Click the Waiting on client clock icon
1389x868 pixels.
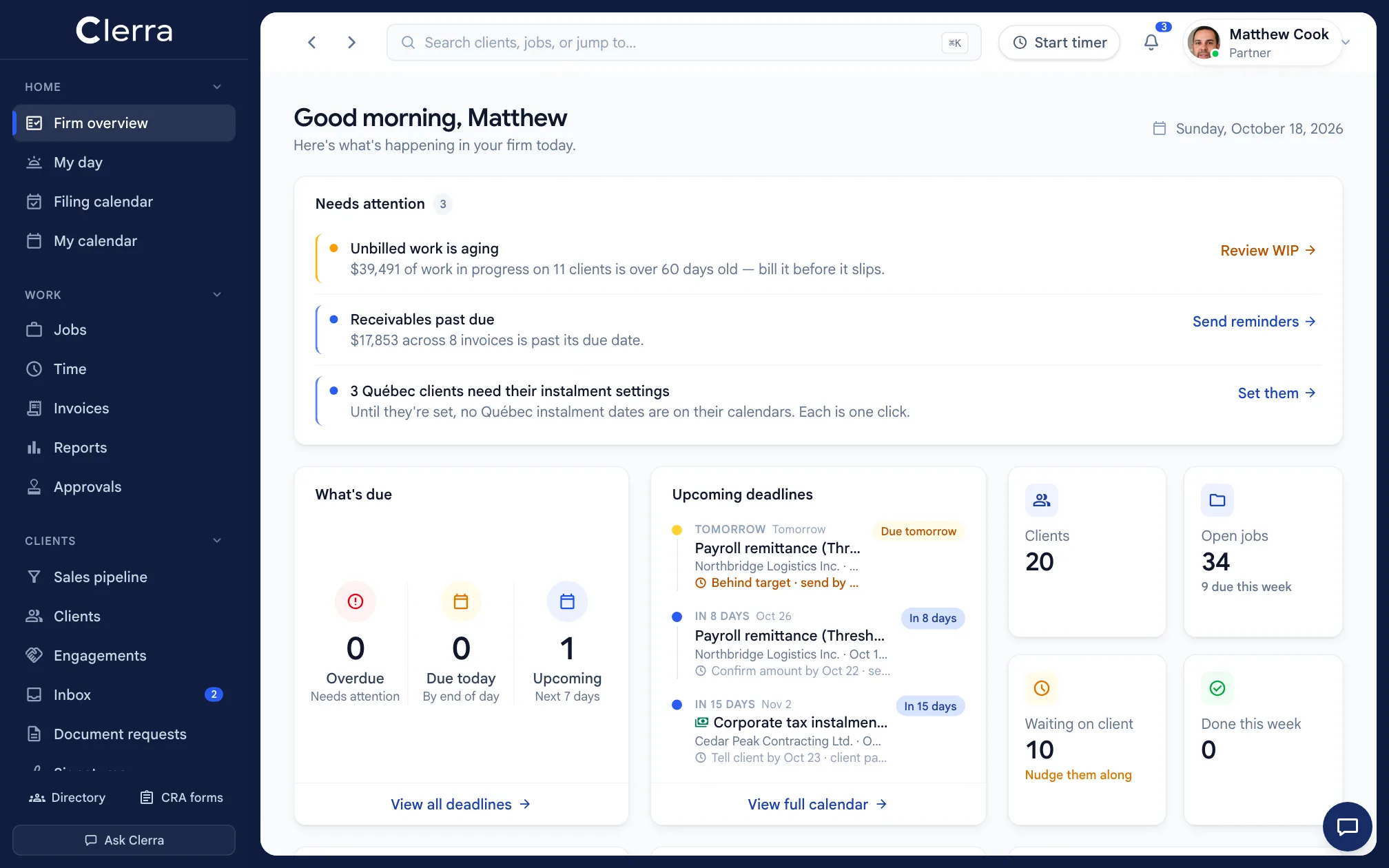click(1042, 688)
